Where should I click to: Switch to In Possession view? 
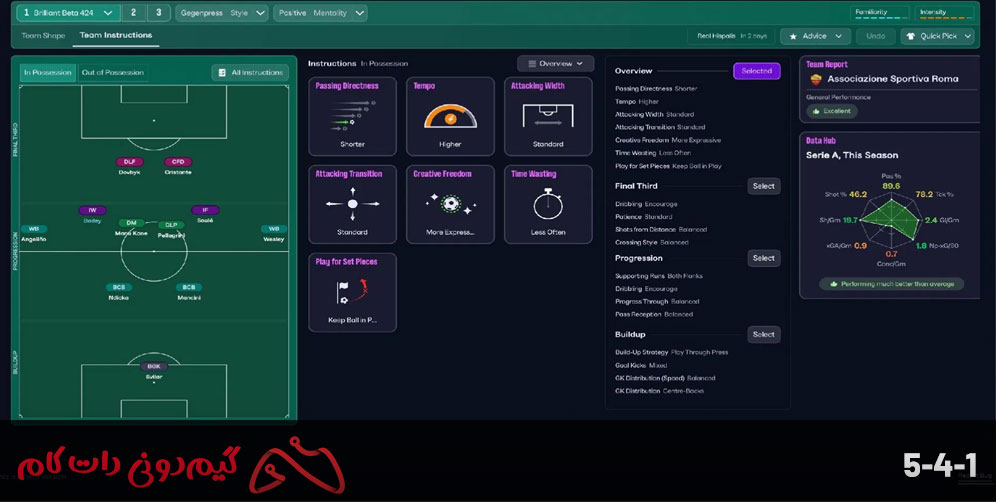48,73
